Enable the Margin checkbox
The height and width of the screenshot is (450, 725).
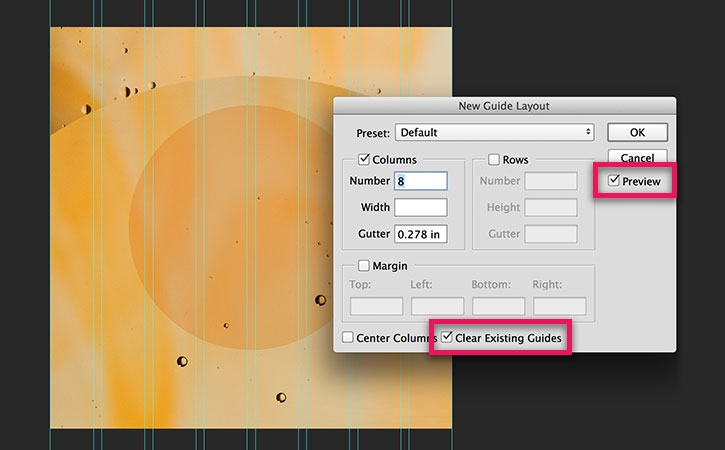tap(364, 265)
